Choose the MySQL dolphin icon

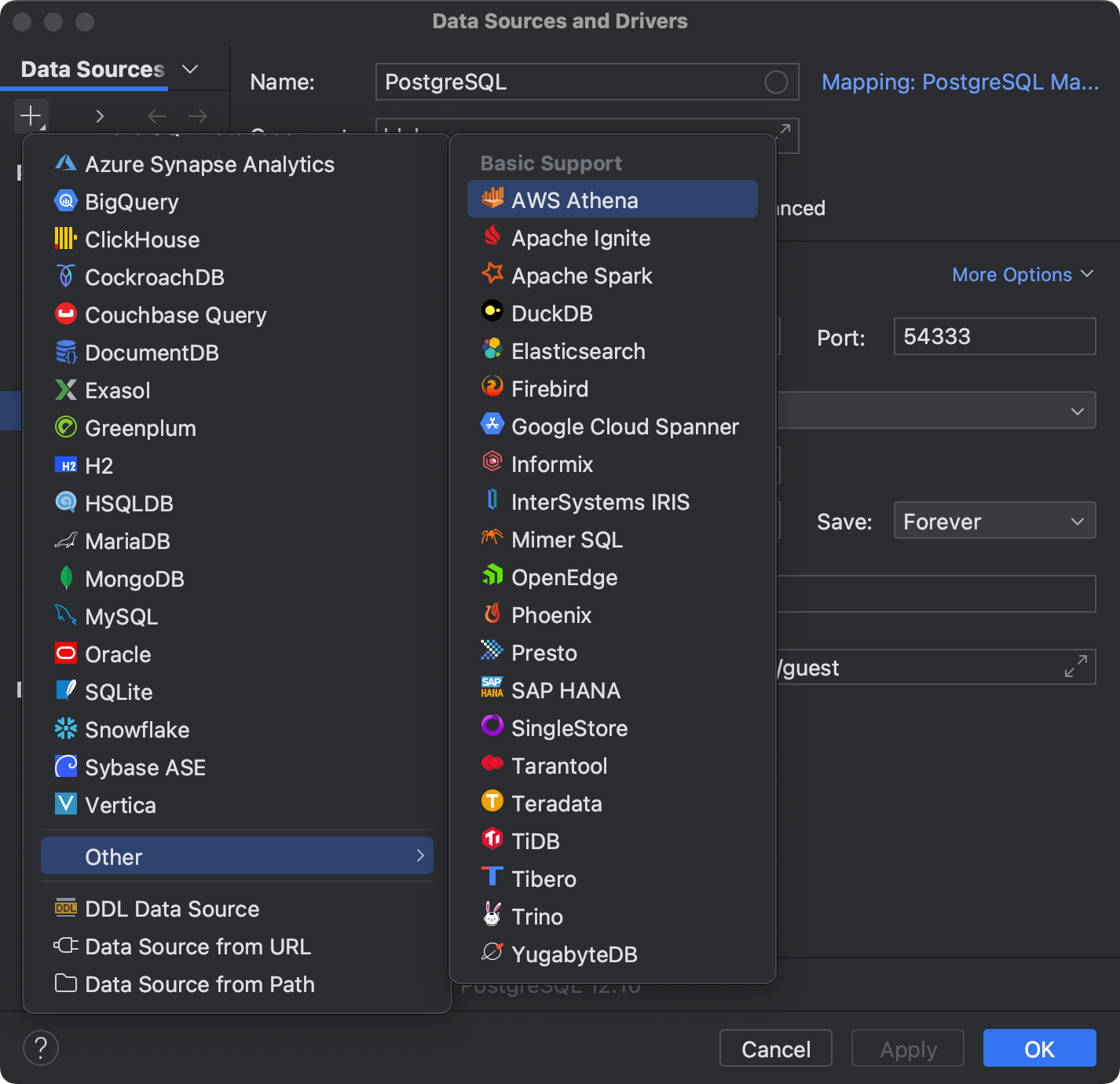tap(66, 616)
